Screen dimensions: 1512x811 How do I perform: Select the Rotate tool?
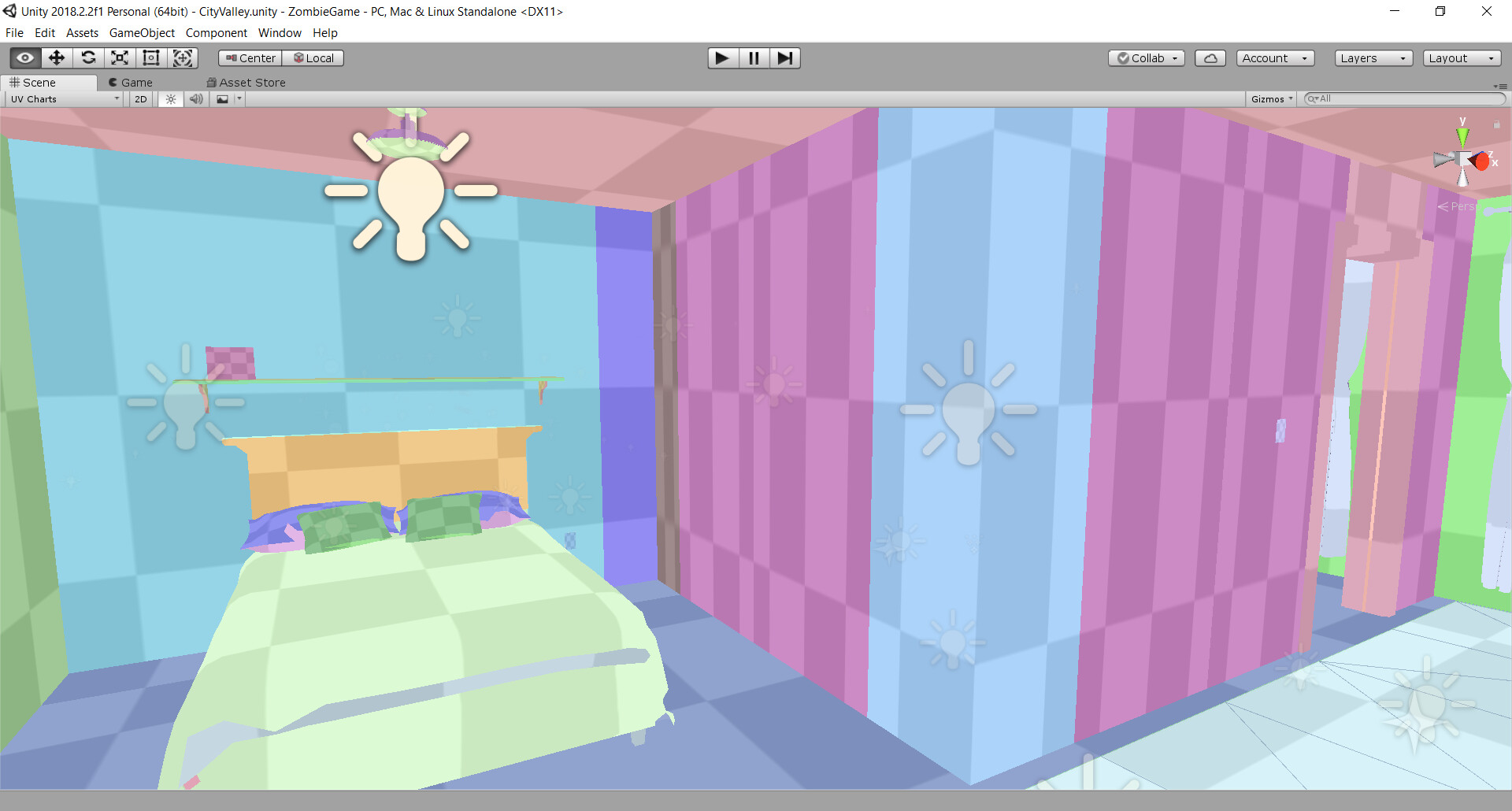point(87,57)
